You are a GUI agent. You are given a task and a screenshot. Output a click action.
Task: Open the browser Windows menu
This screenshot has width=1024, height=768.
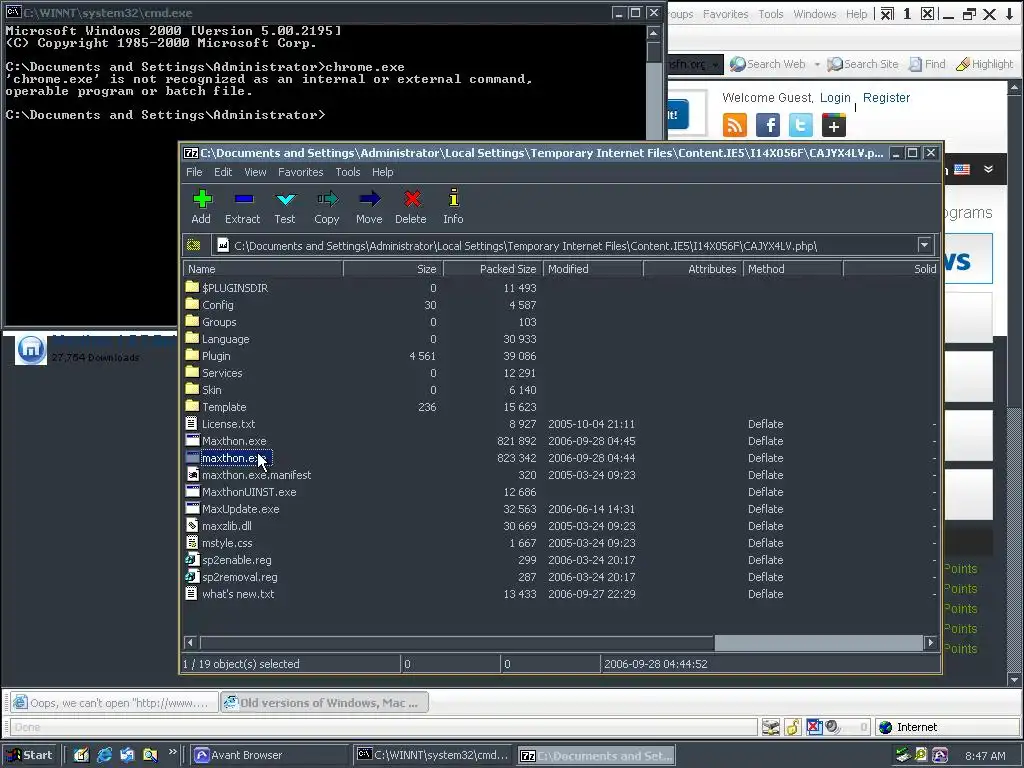(x=814, y=14)
